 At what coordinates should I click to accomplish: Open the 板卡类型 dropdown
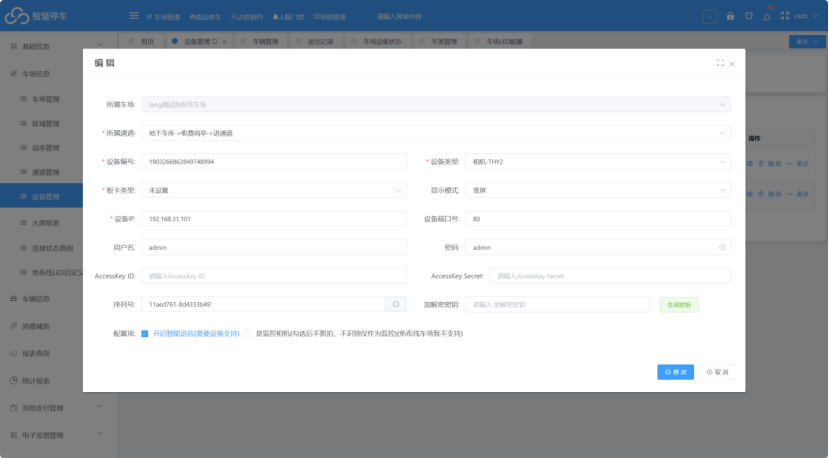click(274, 190)
